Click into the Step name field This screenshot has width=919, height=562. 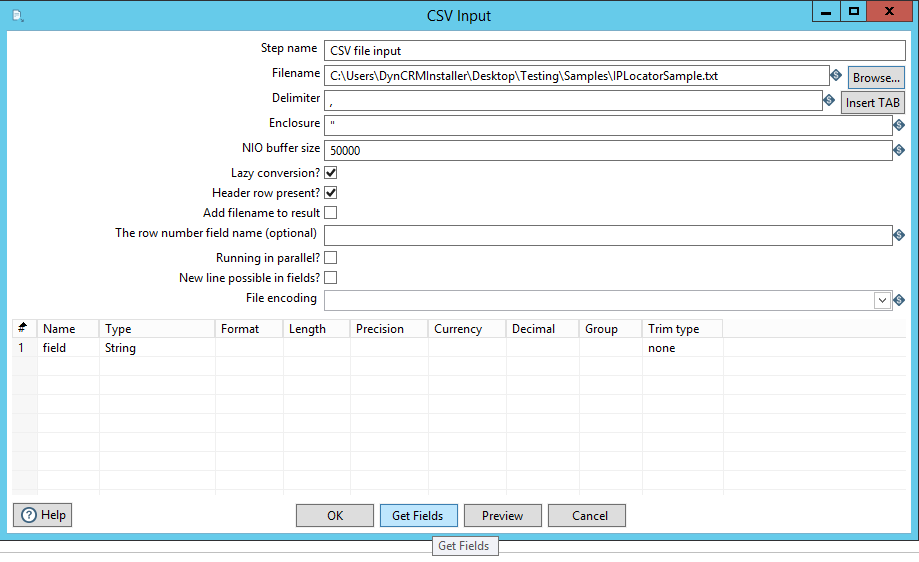click(x=614, y=50)
